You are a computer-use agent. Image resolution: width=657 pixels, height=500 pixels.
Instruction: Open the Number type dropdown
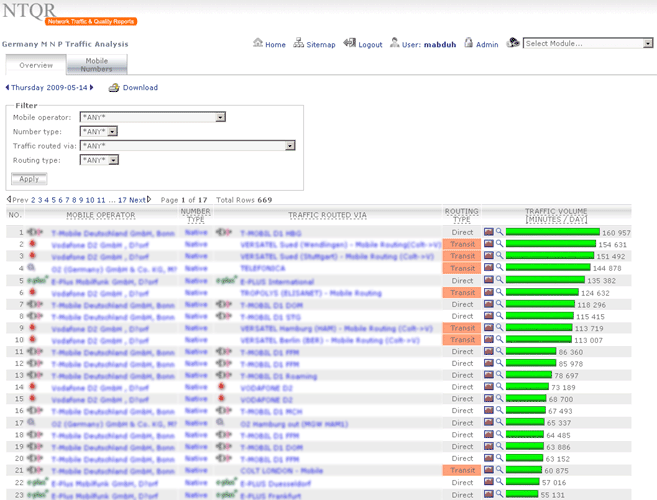(113, 131)
